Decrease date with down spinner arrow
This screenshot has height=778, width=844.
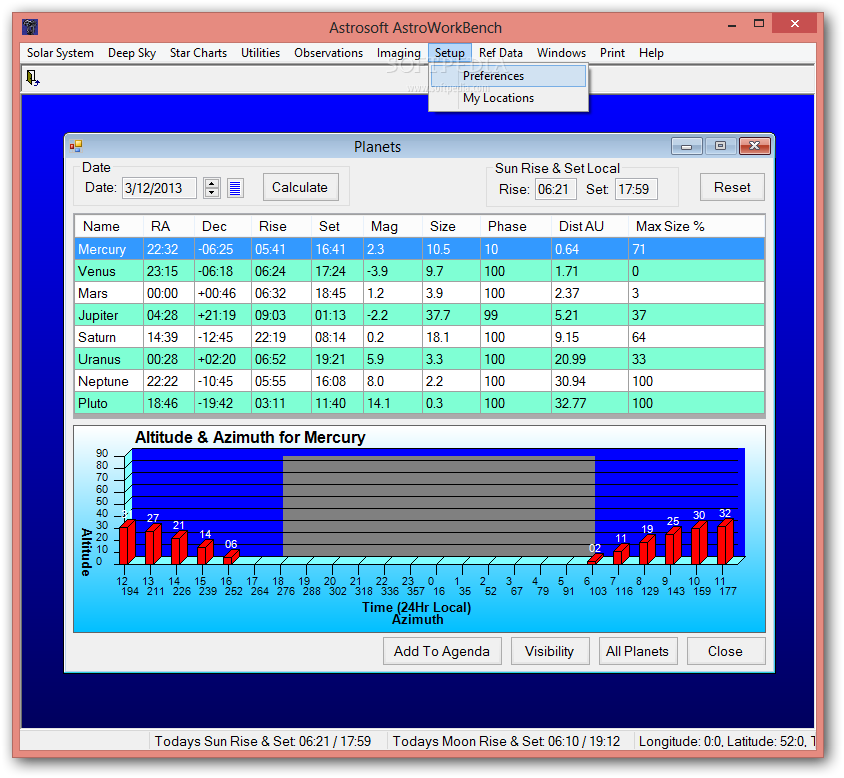212,193
